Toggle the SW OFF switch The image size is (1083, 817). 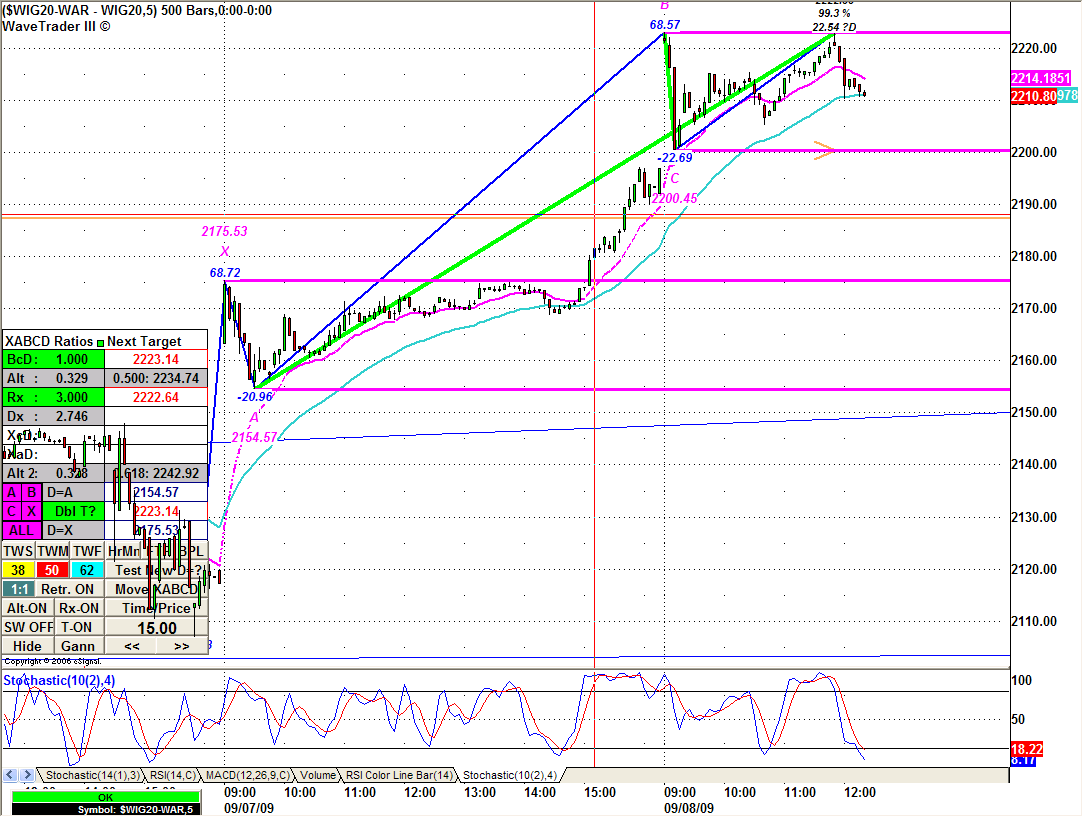pos(28,627)
